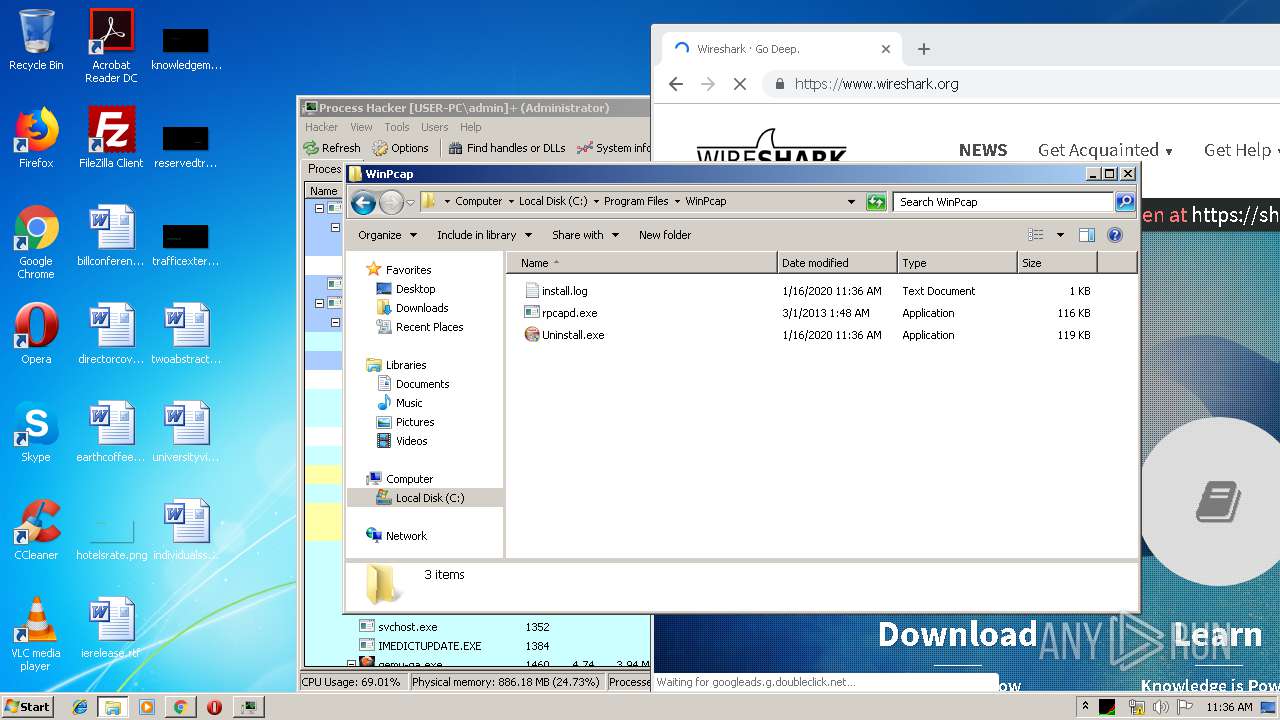Open Internet Explorer from the taskbar

(80, 707)
